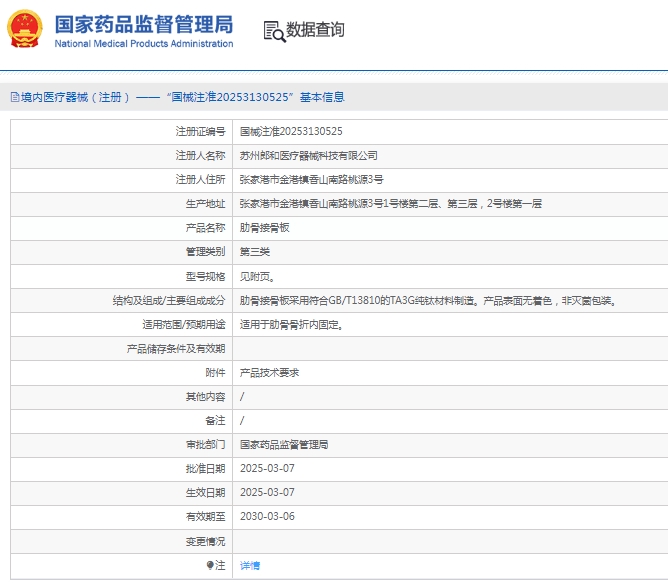Select approving department value 国家药品监督管理局

pyautogui.click(x=284, y=444)
